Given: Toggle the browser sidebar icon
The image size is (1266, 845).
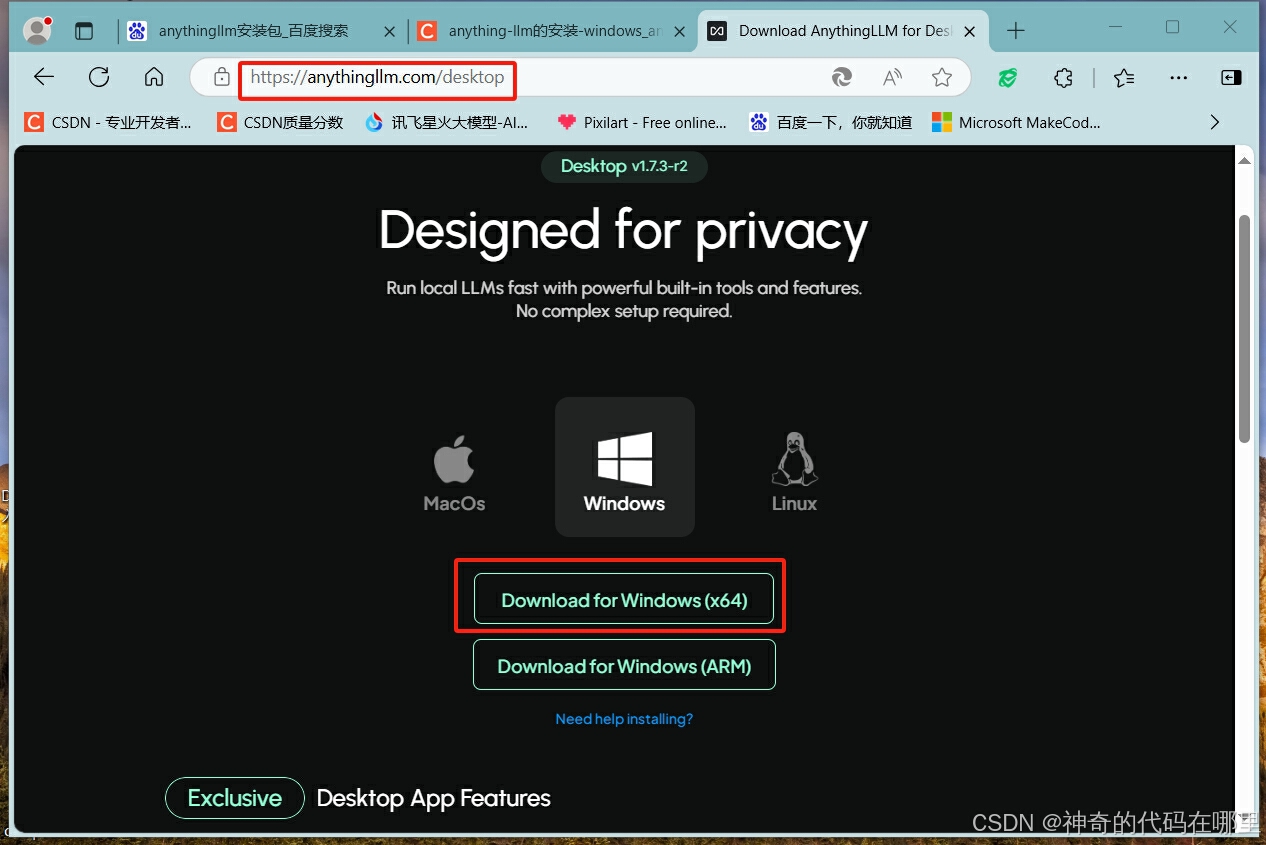Looking at the screenshot, I should (x=1231, y=77).
